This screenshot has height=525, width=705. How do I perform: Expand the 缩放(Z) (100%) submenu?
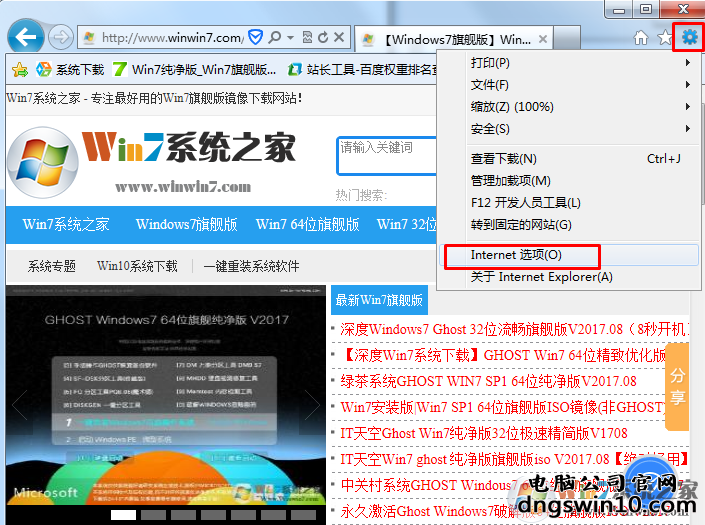point(569,107)
